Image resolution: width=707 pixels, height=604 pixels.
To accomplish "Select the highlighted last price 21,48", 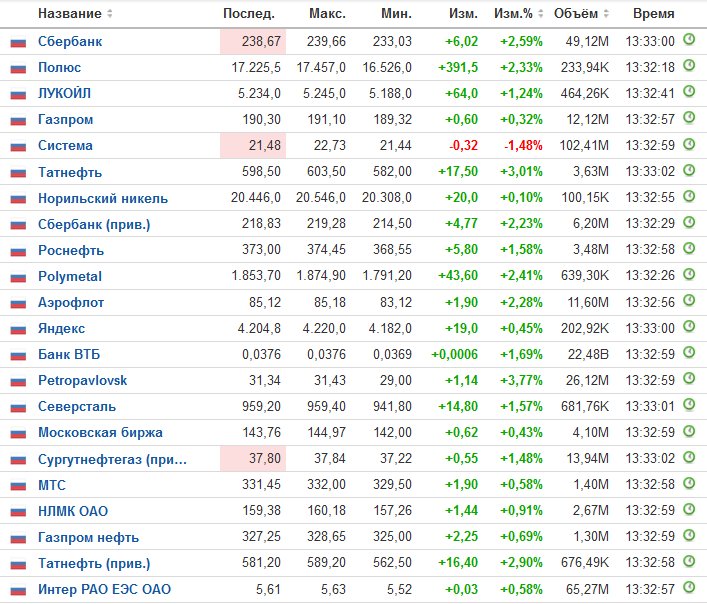I will click(253, 146).
